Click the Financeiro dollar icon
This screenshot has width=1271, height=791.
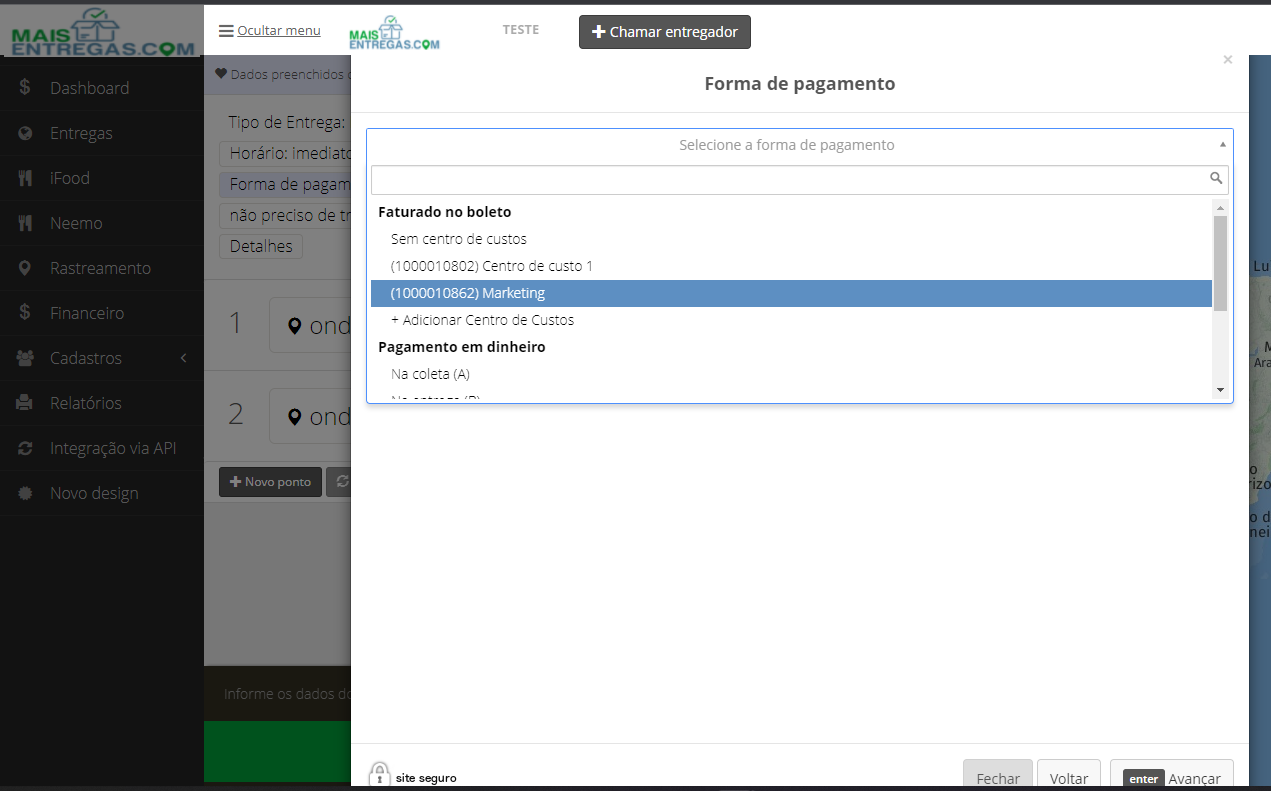click(25, 313)
